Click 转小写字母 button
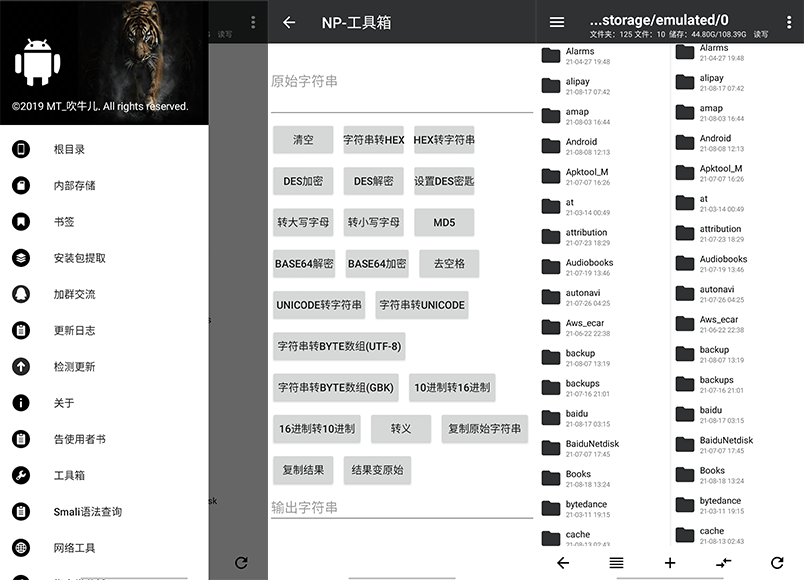This screenshot has height=580, width=804. click(x=373, y=223)
